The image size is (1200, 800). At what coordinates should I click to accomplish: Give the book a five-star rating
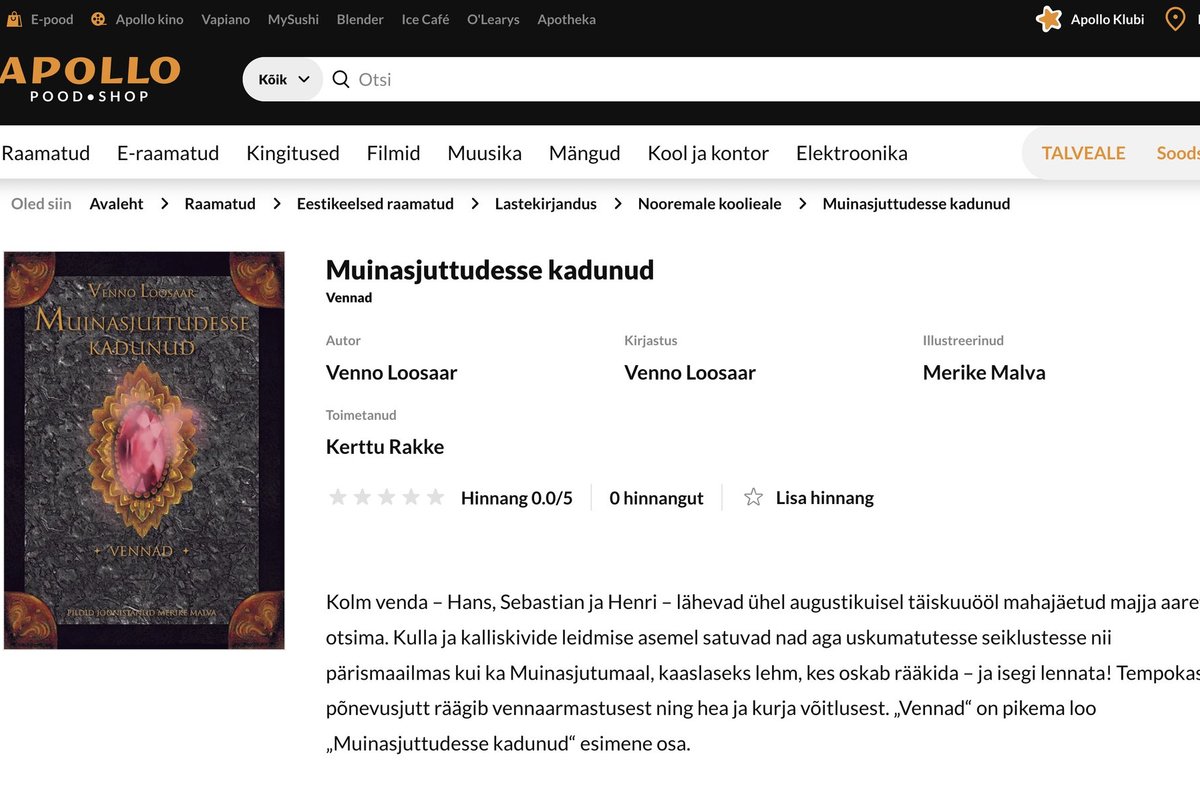[x=435, y=496]
